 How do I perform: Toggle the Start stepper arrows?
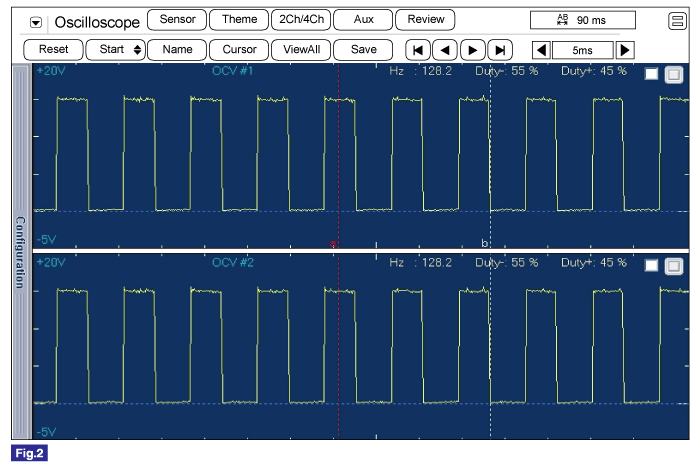pos(138,50)
